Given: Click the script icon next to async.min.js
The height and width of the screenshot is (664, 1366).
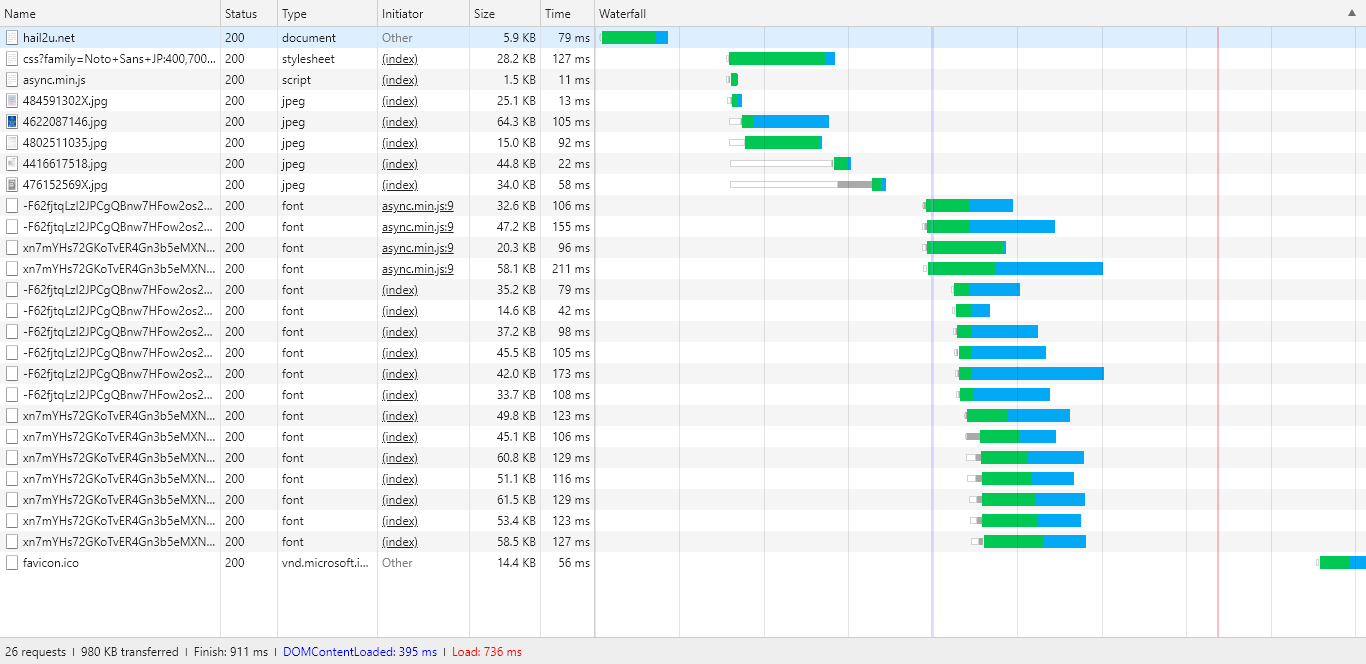Looking at the screenshot, I should tap(12, 80).
